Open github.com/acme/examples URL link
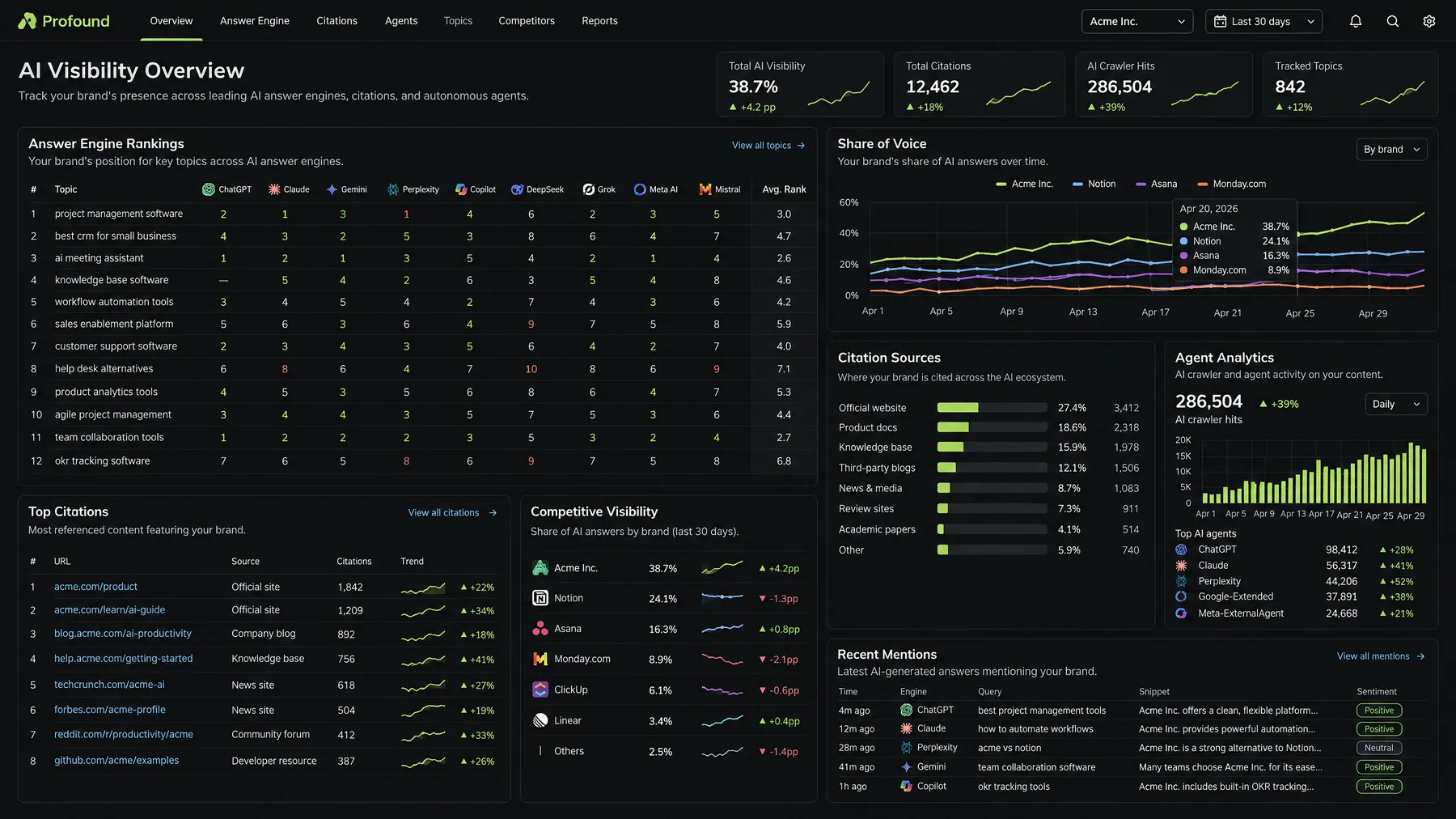The image size is (1456, 819). (116, 761)
